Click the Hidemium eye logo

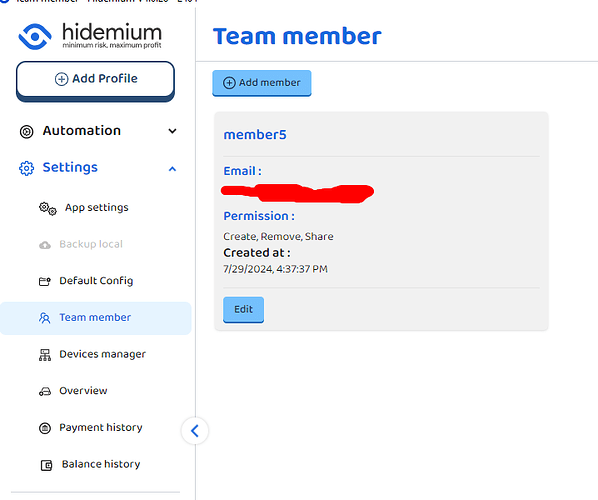[35, 37]
